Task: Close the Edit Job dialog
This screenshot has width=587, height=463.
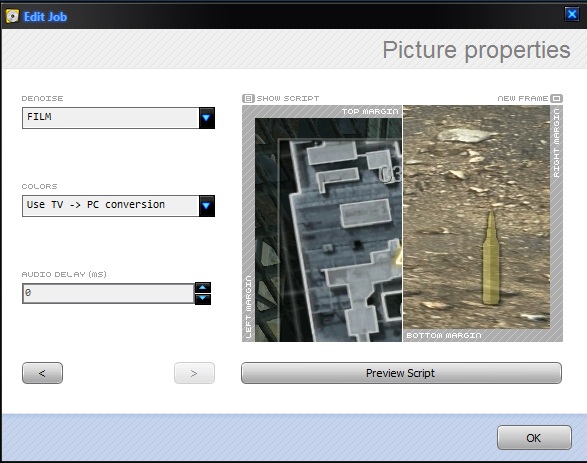Action: tap(572, 15)
